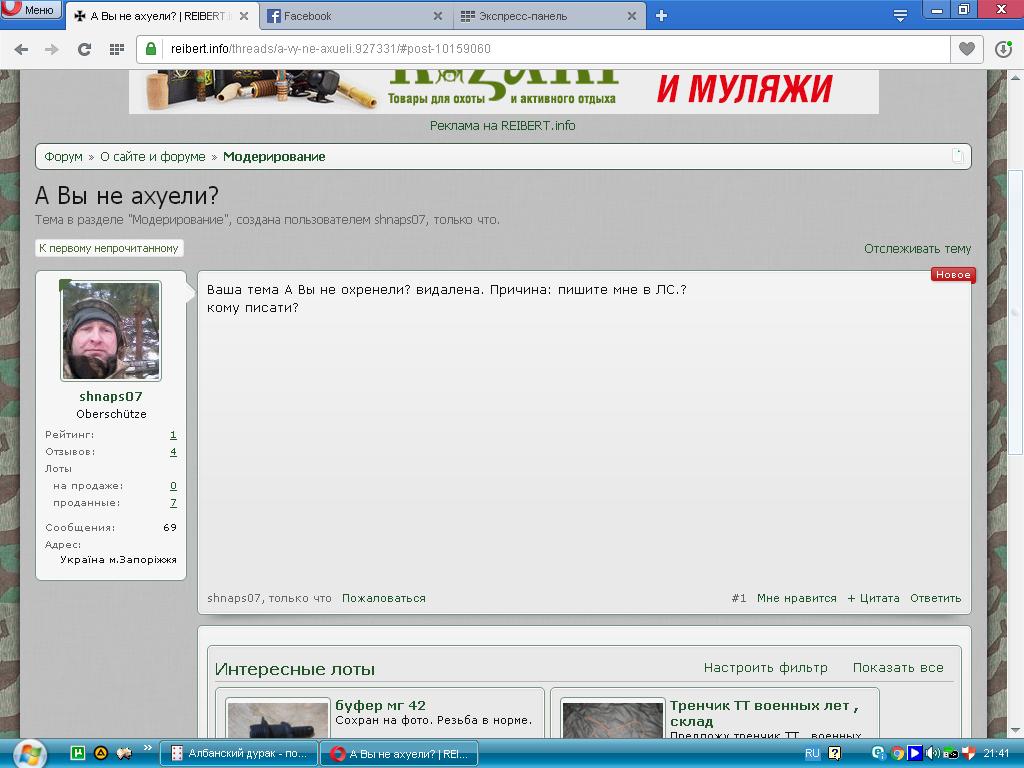Like the post with Мне нравится

[796, 598]
